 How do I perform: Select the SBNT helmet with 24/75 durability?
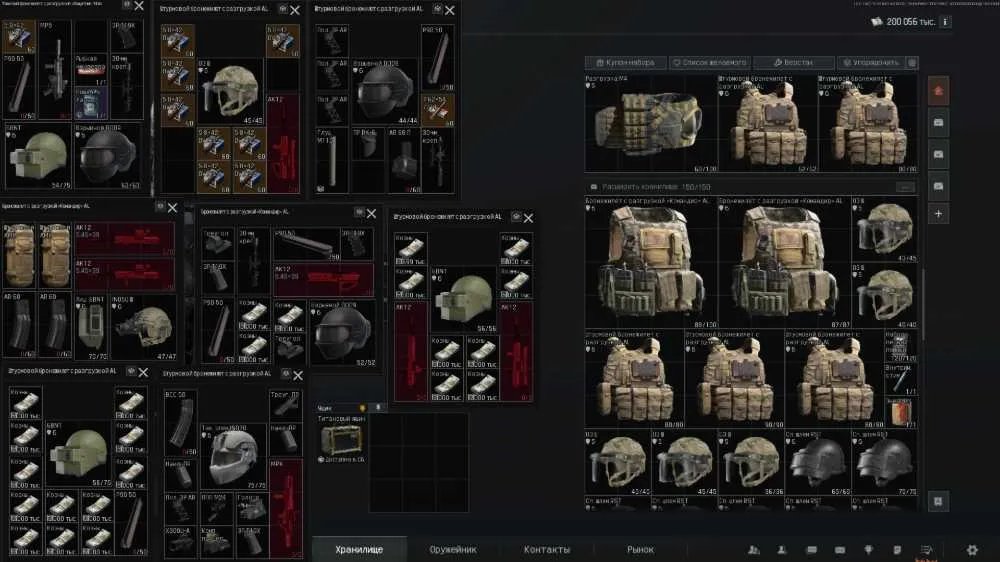coord(37,156)
